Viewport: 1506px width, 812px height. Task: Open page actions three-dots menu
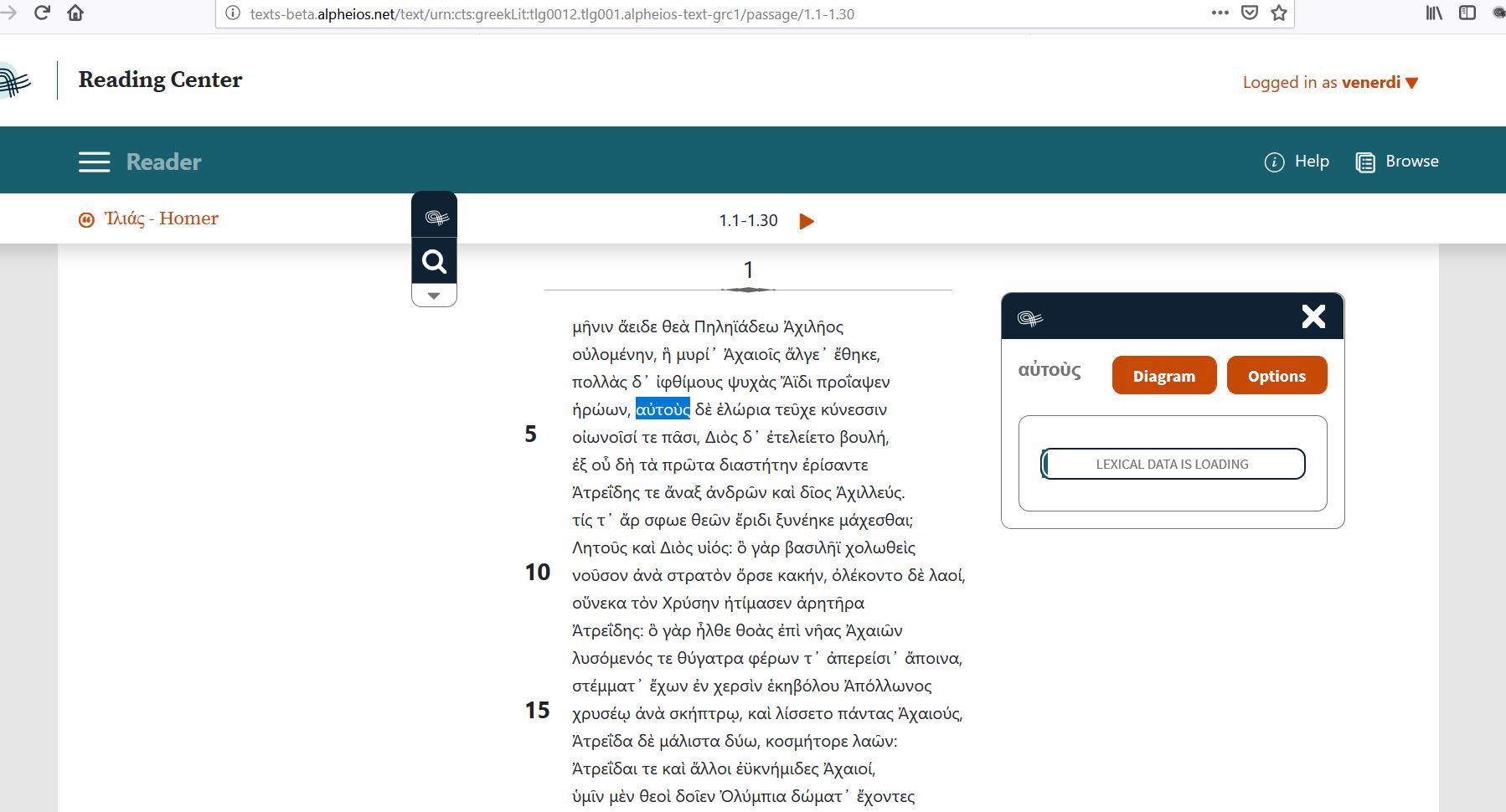point(1220,13)
